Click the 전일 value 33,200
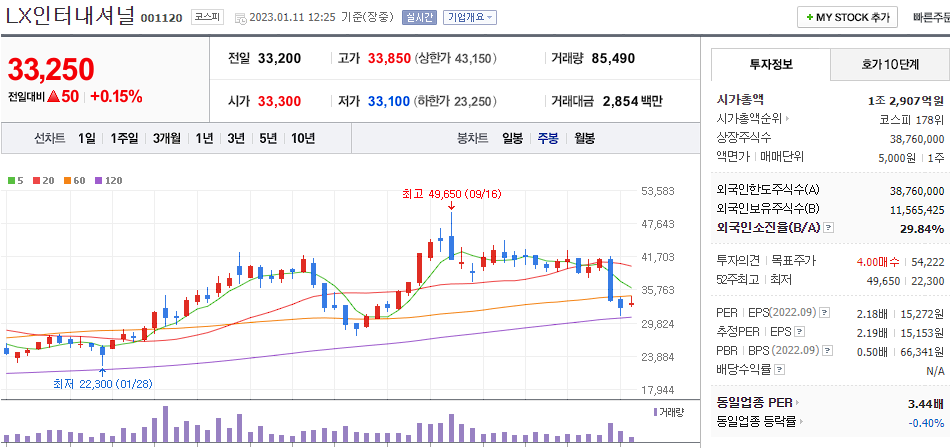 tap(279, 59)
